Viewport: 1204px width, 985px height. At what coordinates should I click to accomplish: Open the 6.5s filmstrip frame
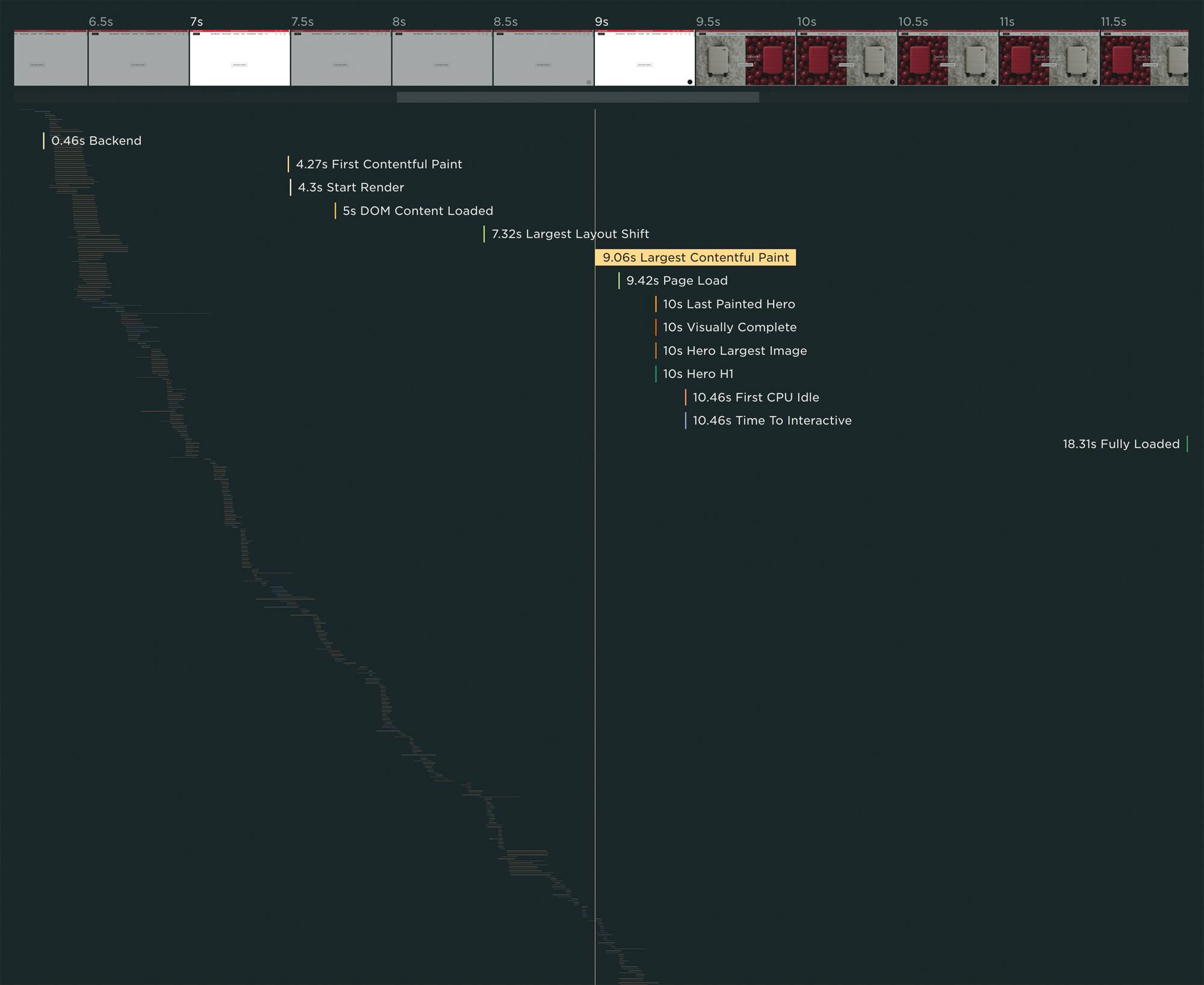138,58
